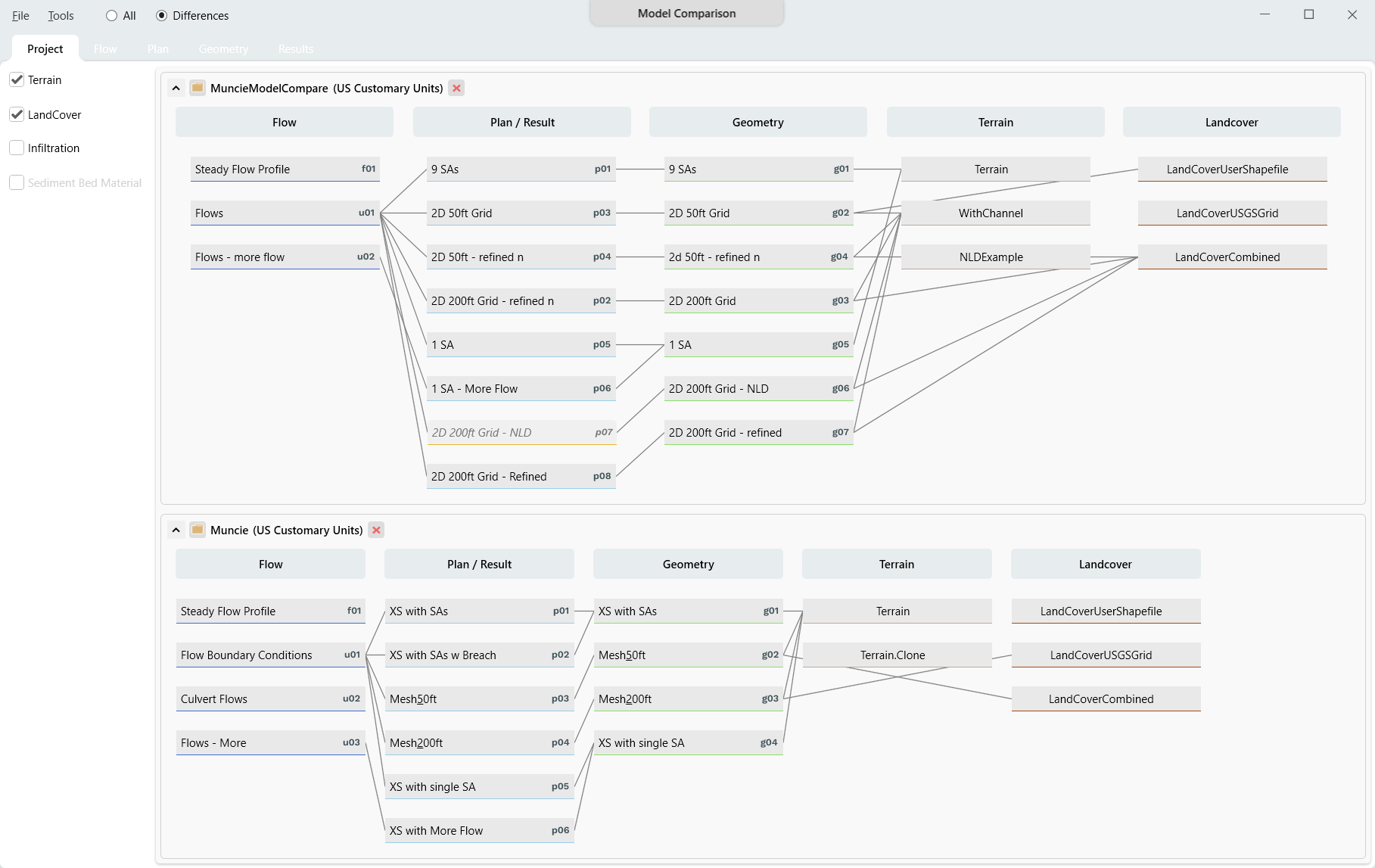1375x868 pixels.
Task: Click the MuncieModelCompare folder icon
Action: 197,88
